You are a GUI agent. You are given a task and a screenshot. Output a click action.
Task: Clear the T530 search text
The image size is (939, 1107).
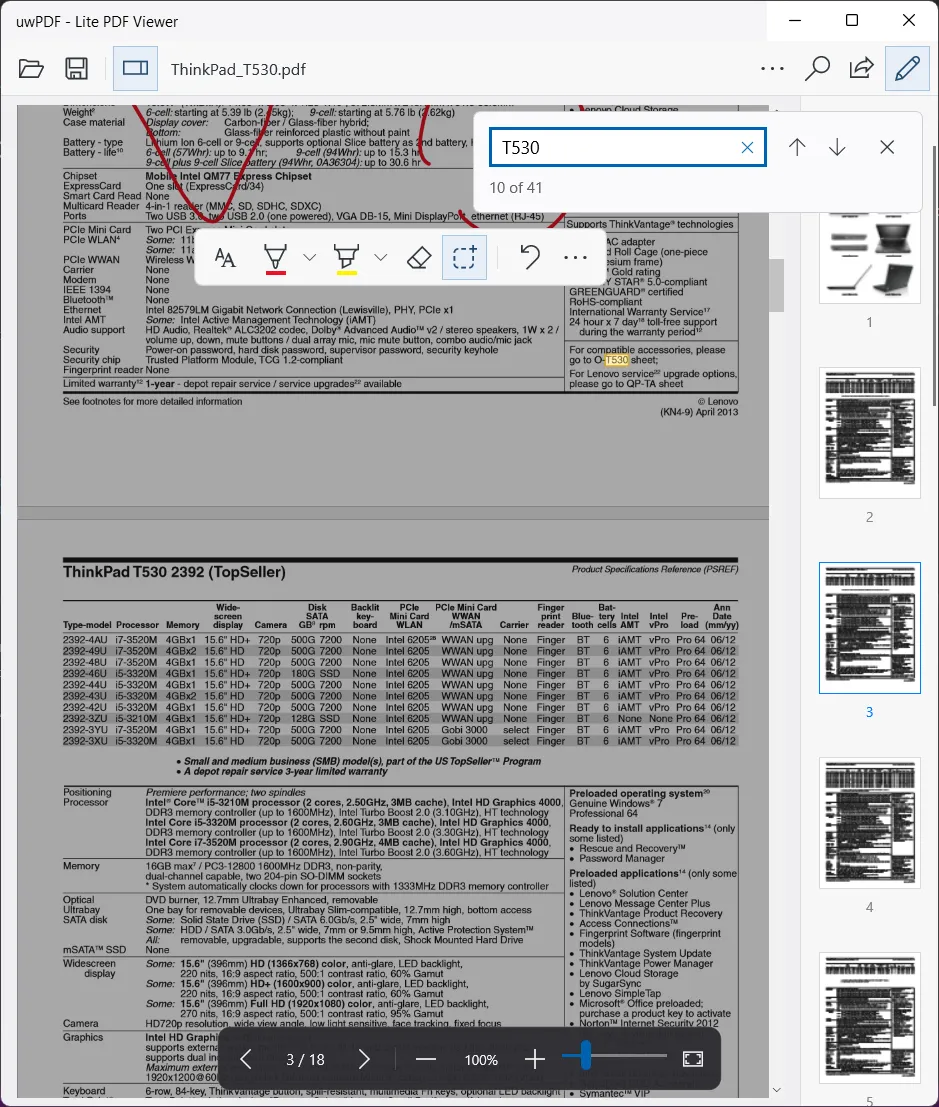coord(747,148)
